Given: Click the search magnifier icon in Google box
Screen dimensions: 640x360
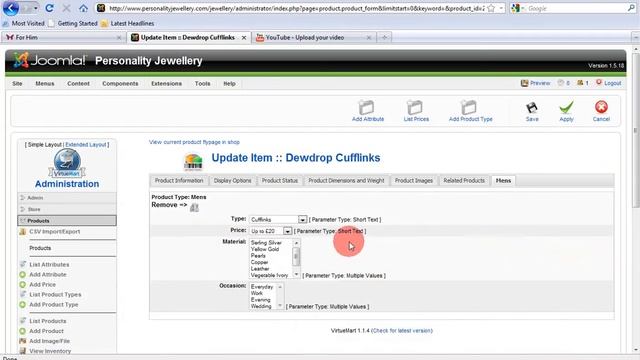Looking at the screenshot, I should (631, 8).
